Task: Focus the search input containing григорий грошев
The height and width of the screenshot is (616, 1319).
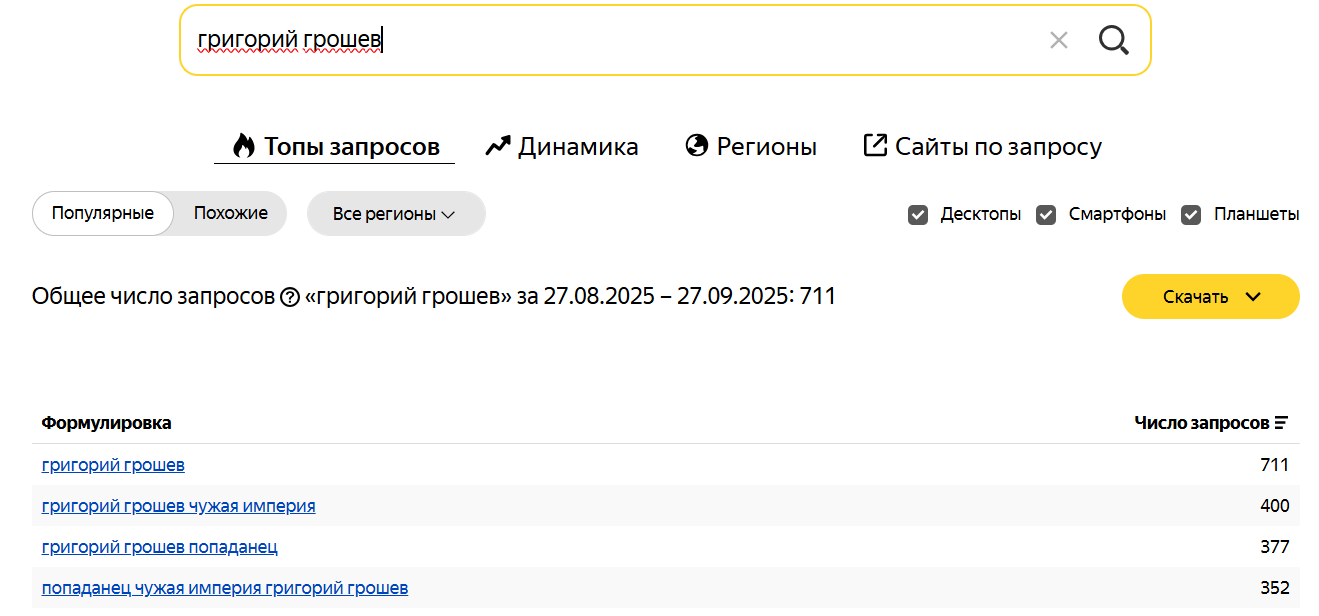Action: coord(600,40)
